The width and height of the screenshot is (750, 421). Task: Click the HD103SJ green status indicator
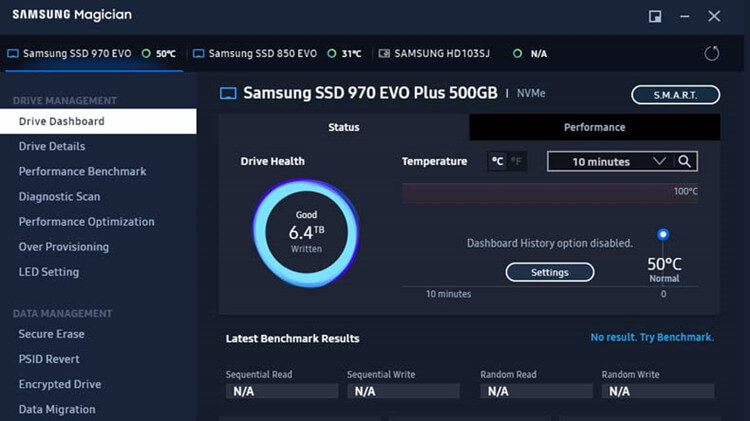point(517,53)
